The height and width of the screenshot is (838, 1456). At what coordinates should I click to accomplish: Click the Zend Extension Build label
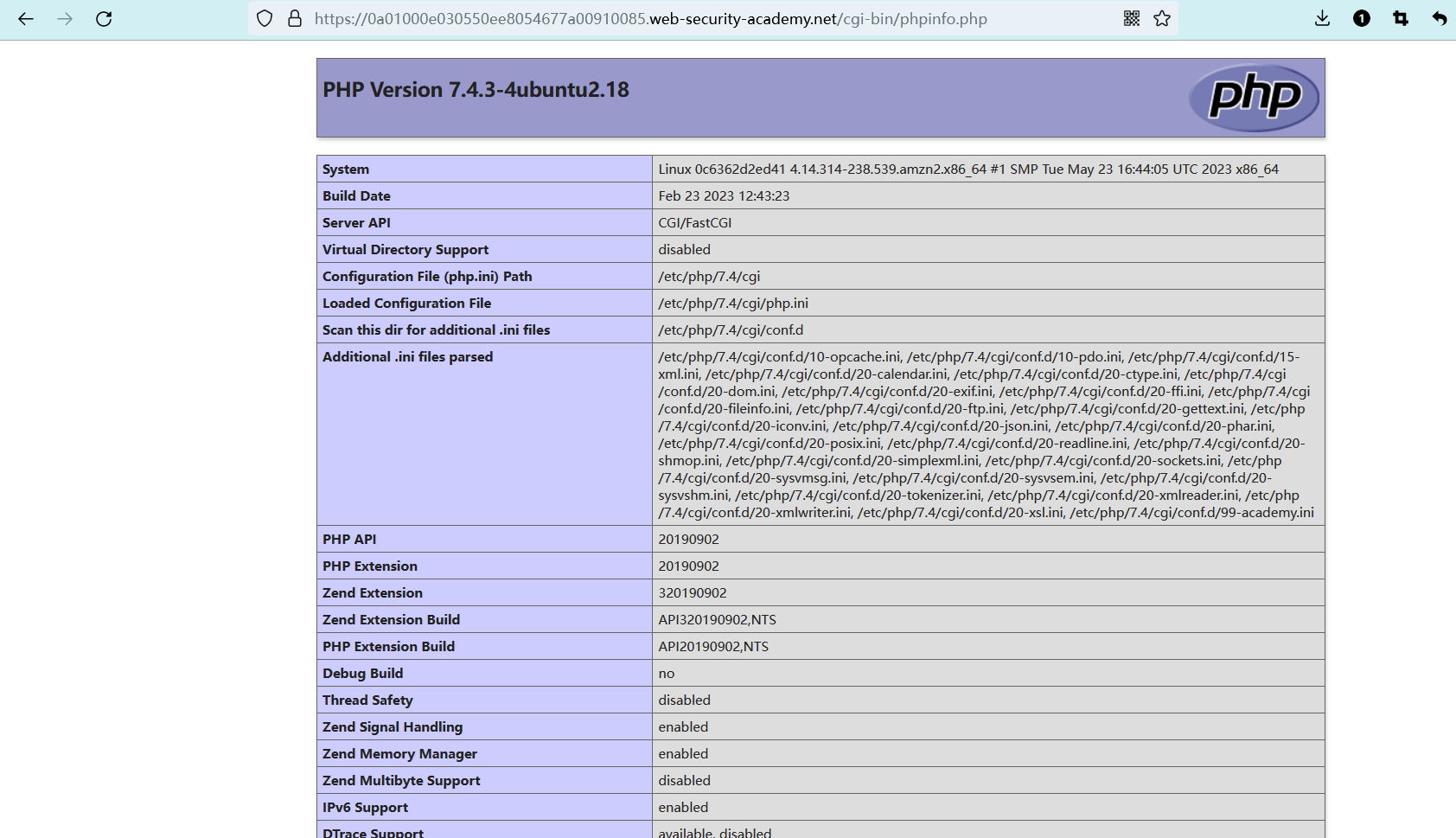pos(391,620)
